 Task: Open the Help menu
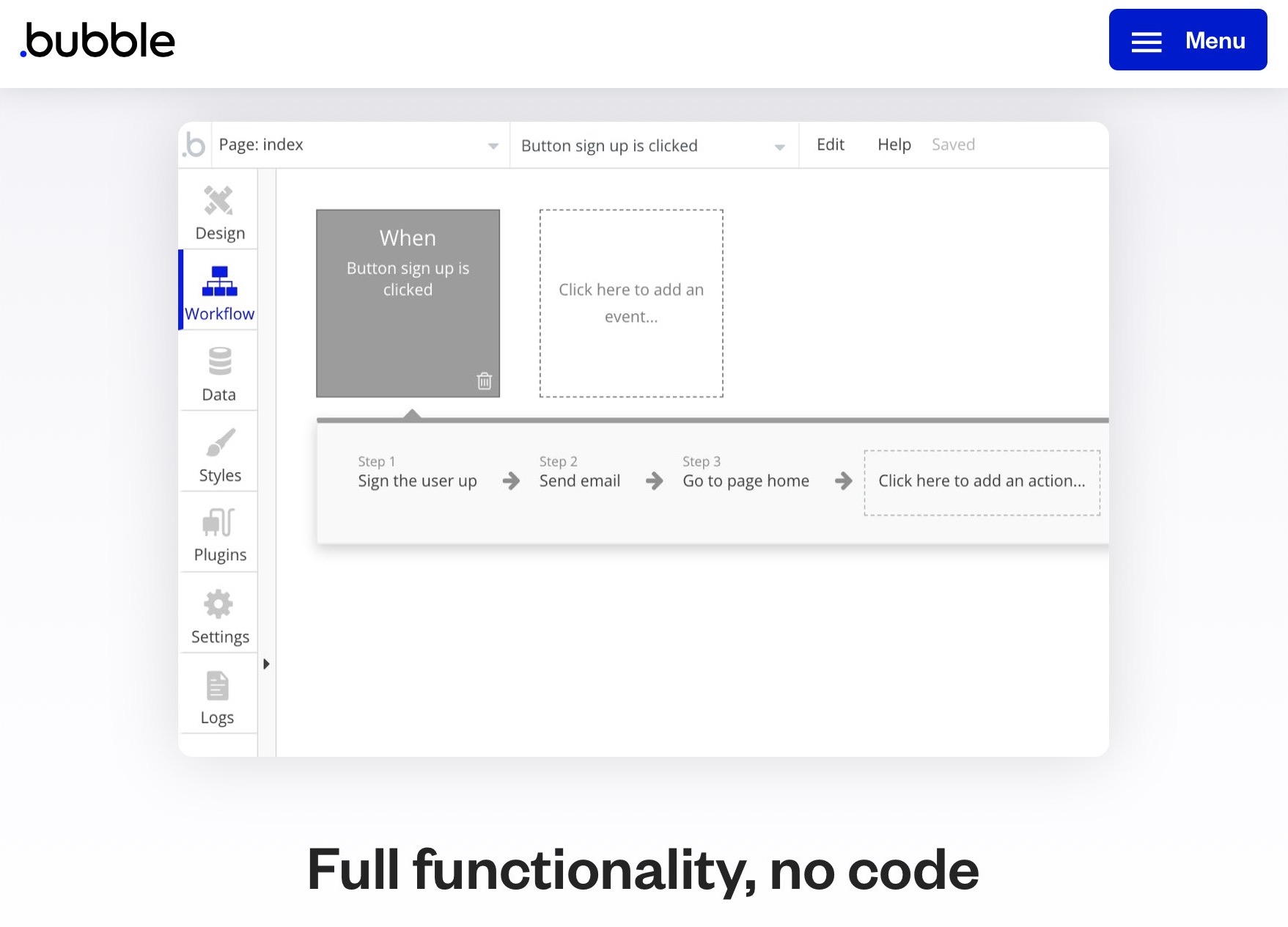click(894, 144)
